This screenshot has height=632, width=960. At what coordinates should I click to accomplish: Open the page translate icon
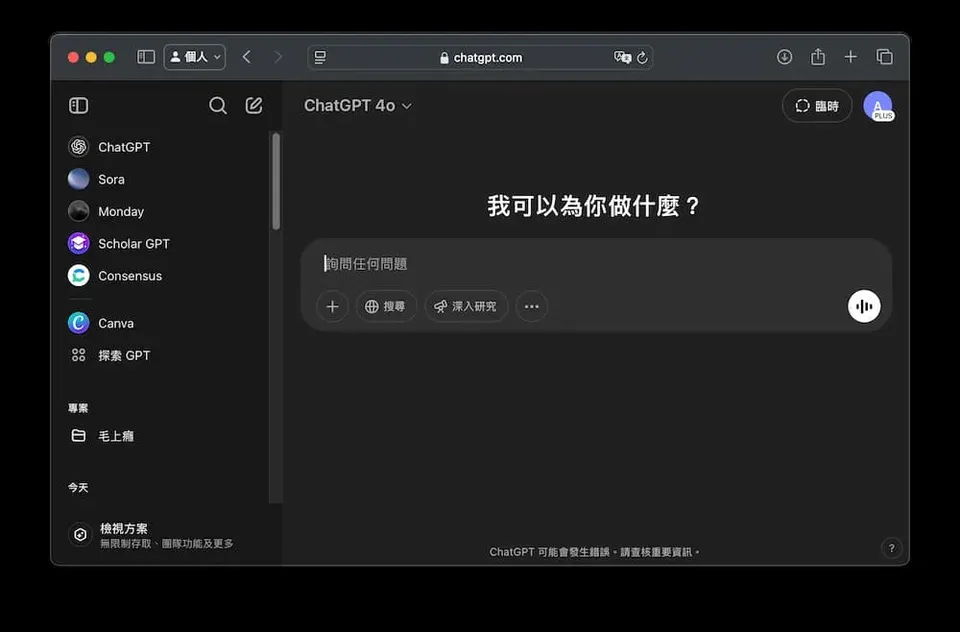[x=622, y=58]
